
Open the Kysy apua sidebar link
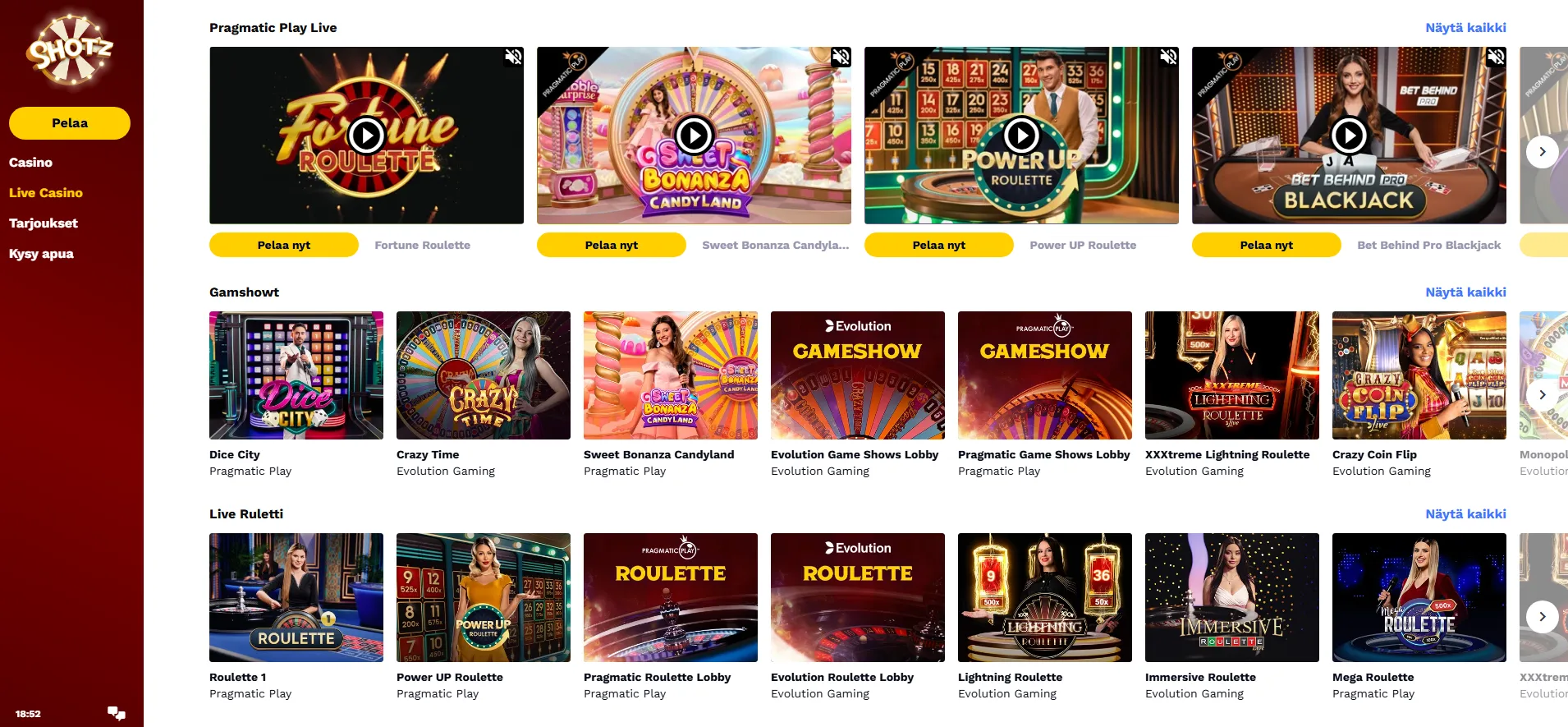tap(41, 254)
